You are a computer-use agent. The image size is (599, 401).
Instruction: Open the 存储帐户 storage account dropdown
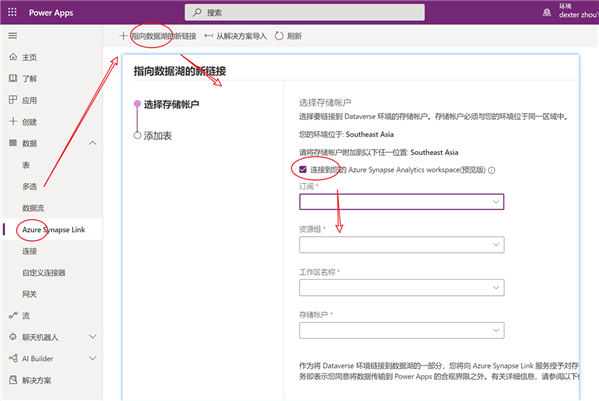point(401,330)
